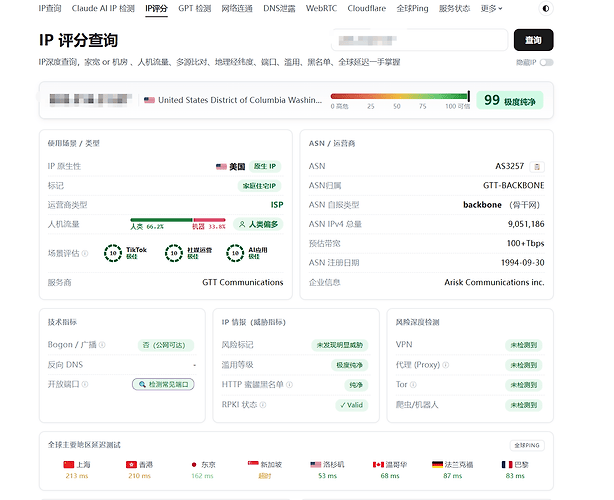The image size is (614, 500).
Task: Click info icon beside 场景评估
Action: pos(85,253)
